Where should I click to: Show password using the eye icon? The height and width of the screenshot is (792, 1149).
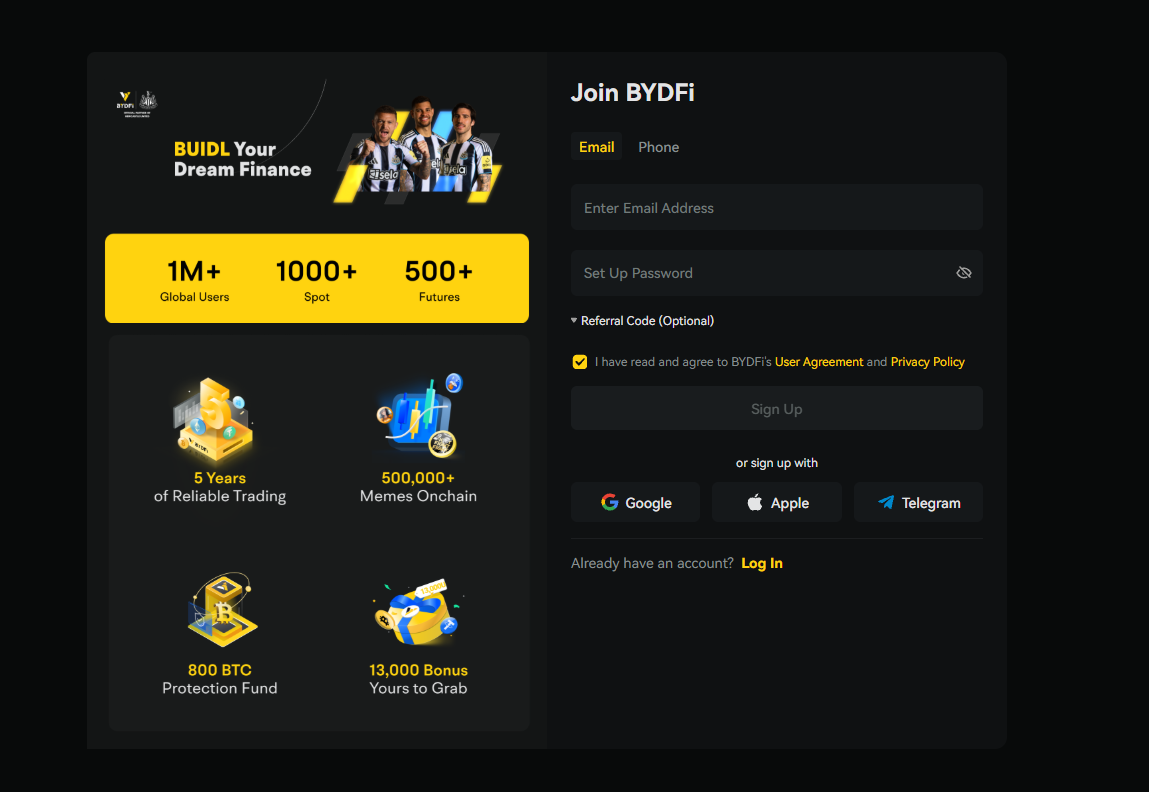pyautogui.click(x=963, y=273)
